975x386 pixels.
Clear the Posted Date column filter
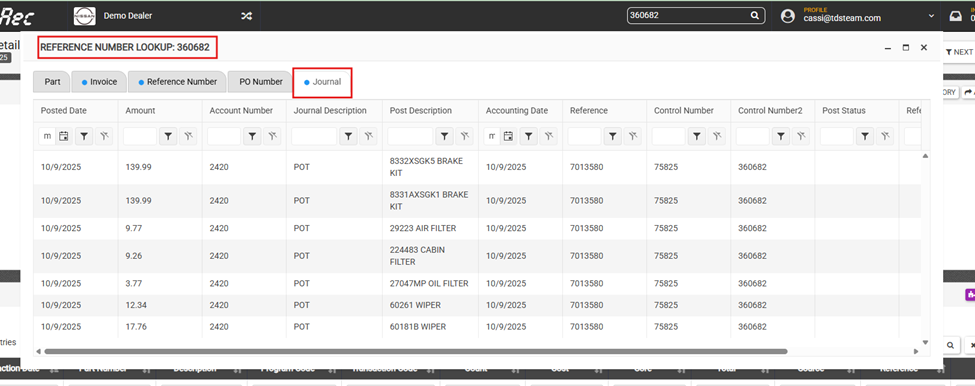(x=104, y=136)
